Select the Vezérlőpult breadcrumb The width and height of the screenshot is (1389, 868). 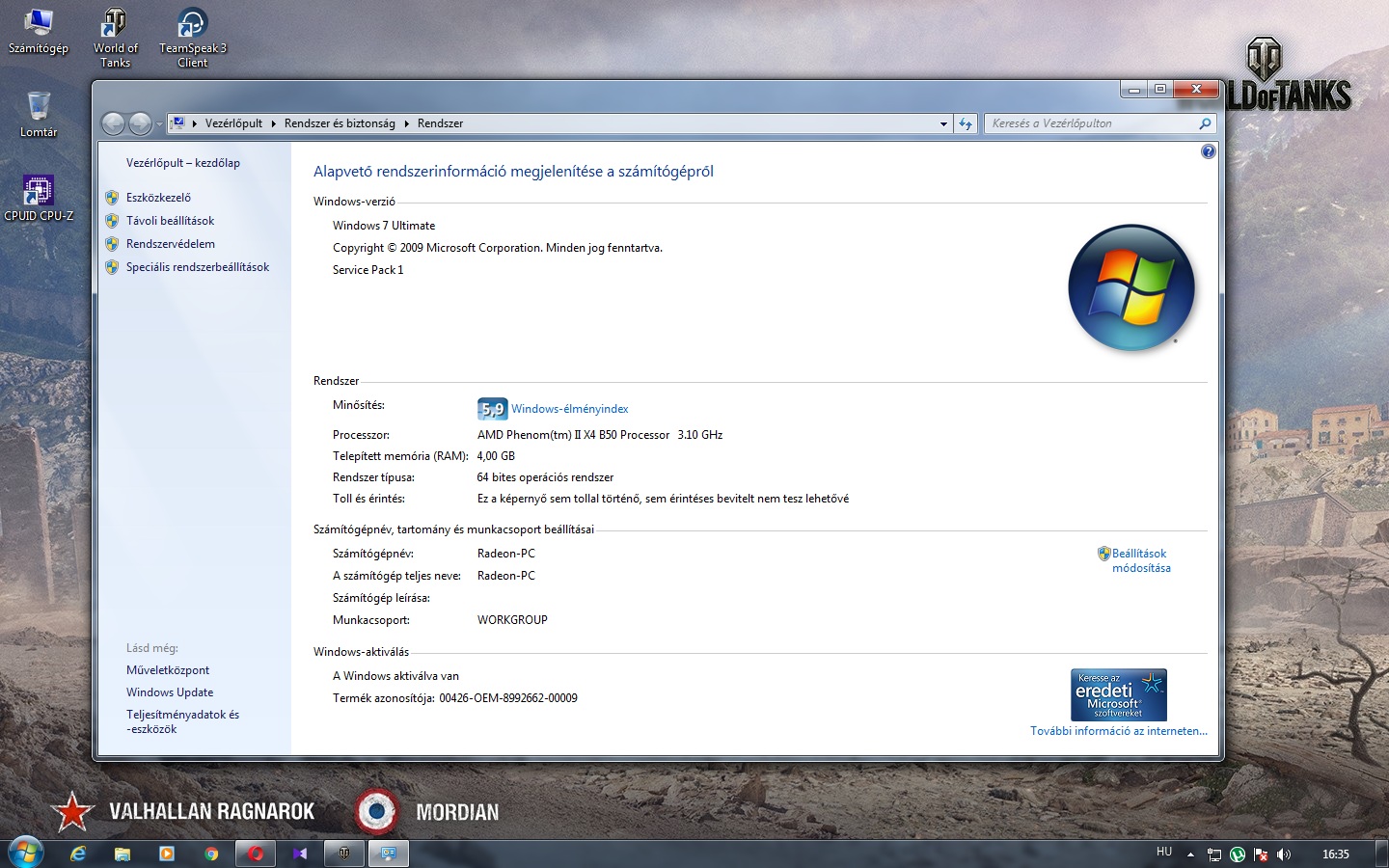click(x=233, y=123)
